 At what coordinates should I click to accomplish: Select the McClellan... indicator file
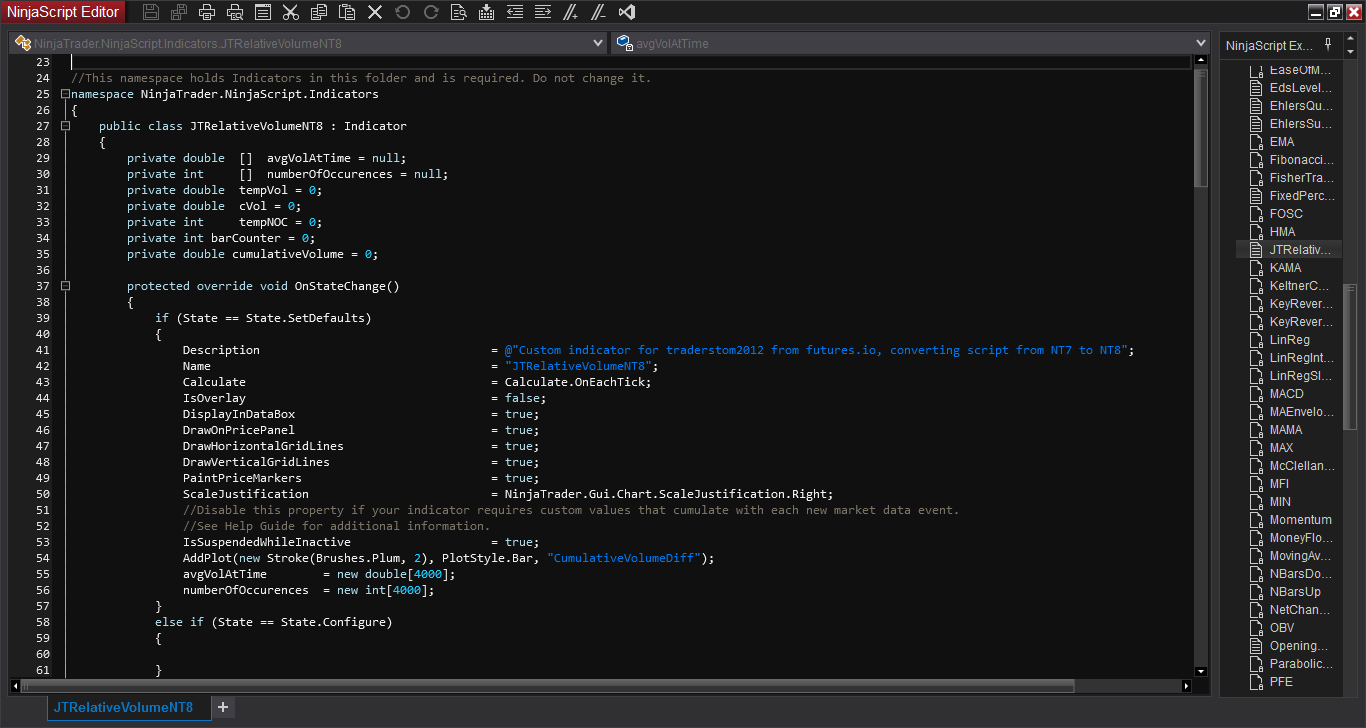1292,466
